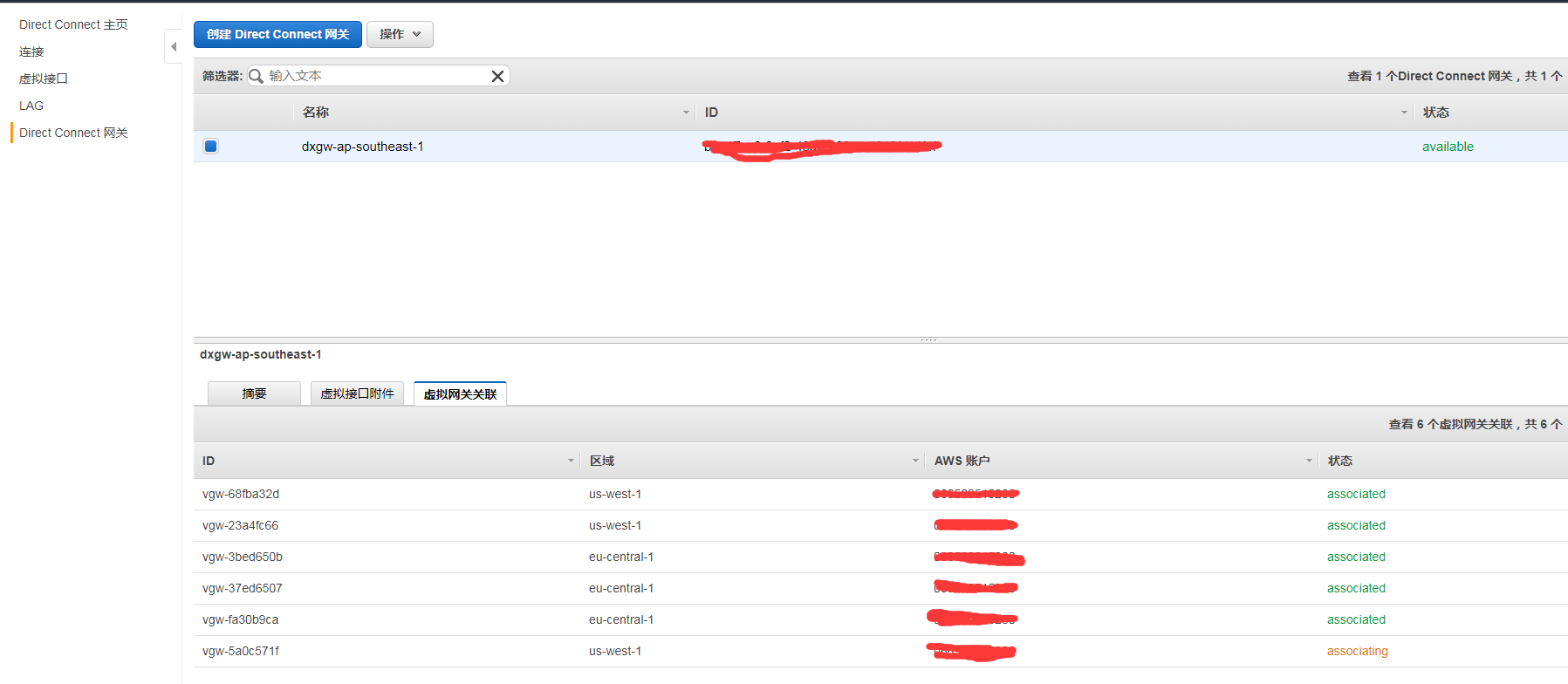The image size is (1568, 684).
Task: Open the 名称 column sort arrow
Action: coord(686,113)
